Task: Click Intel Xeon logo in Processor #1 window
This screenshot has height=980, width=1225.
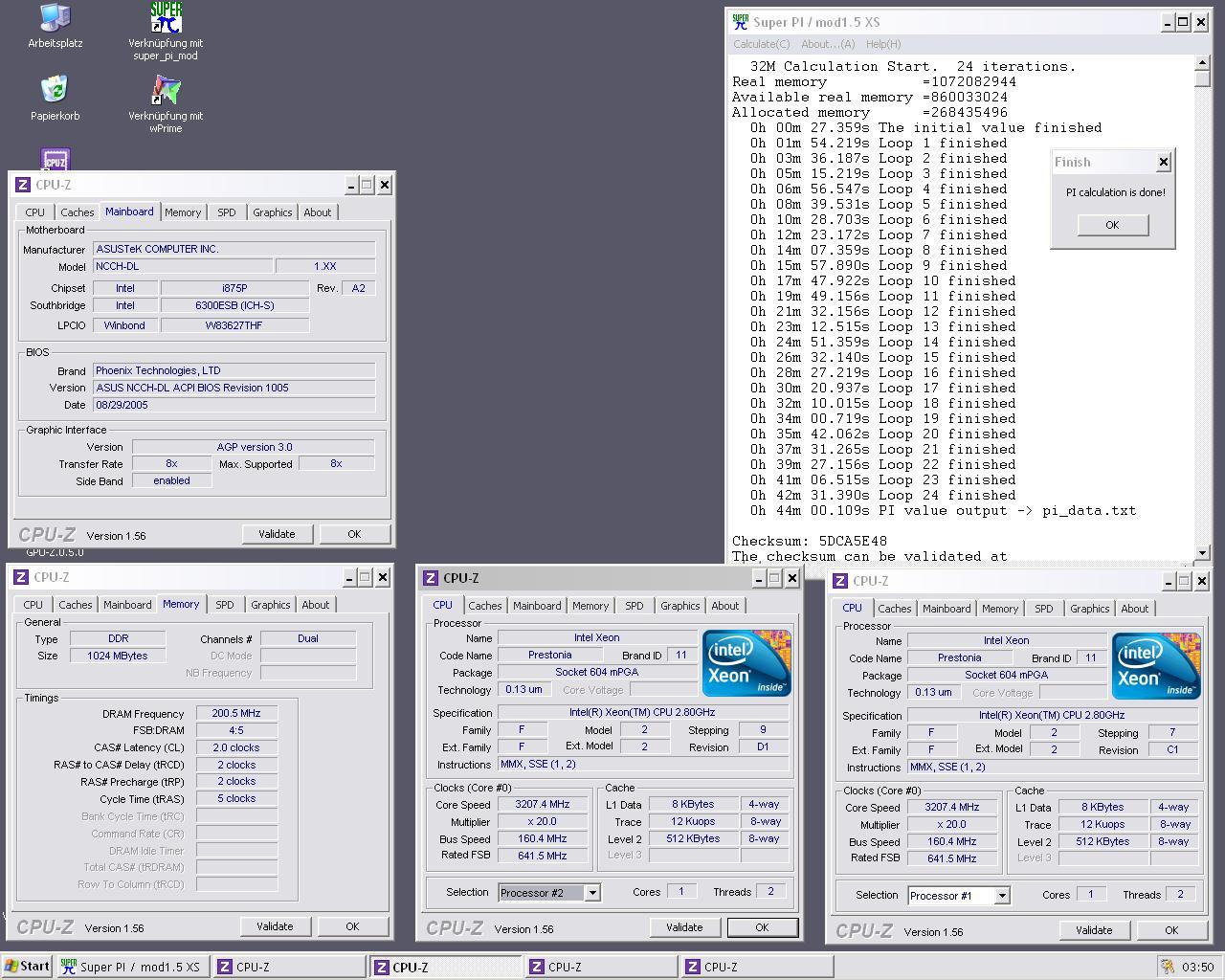Action: pyautogui.click(x=1156, y=665)
